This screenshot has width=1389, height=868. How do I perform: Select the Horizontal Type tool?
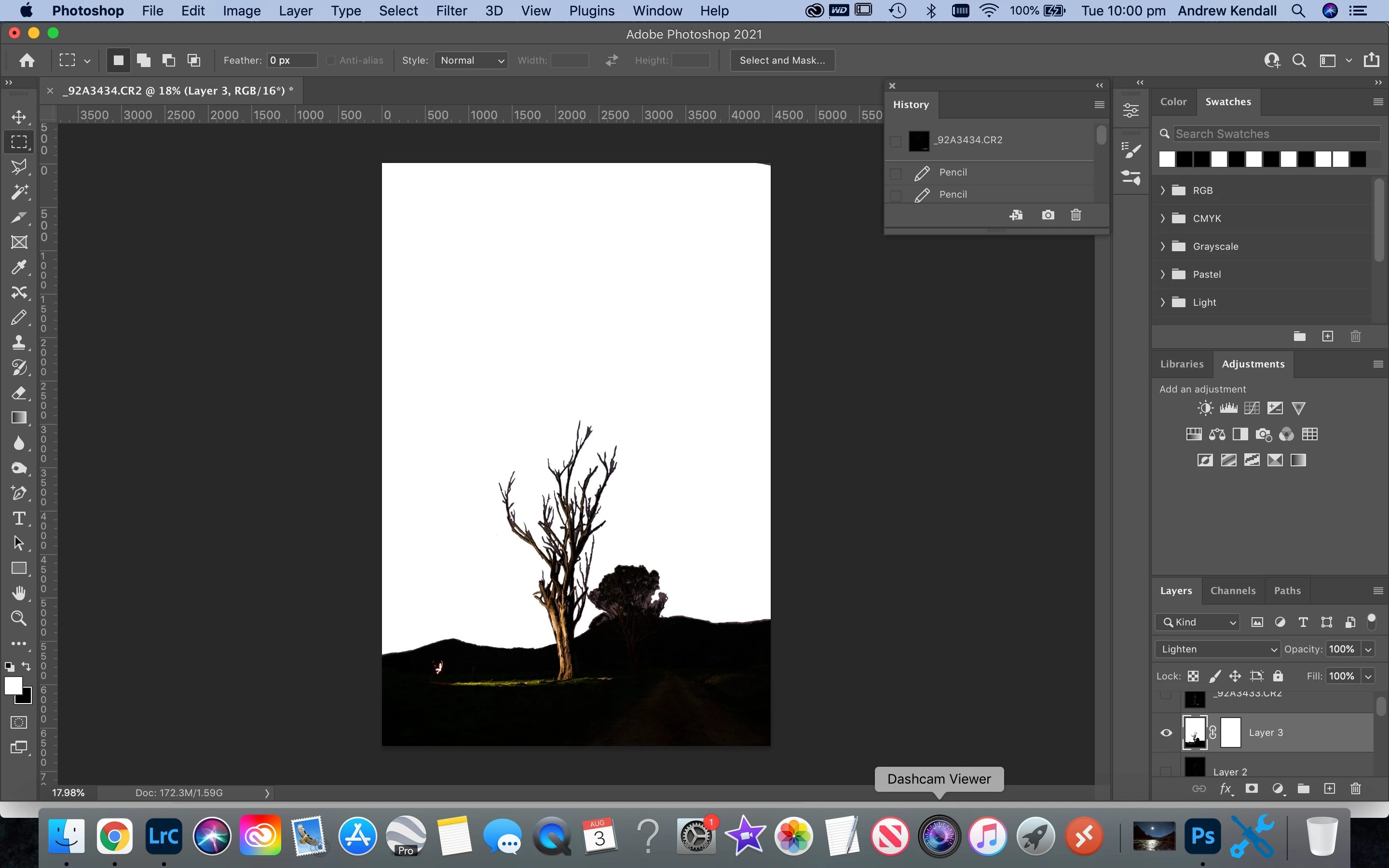click(19, 518)
